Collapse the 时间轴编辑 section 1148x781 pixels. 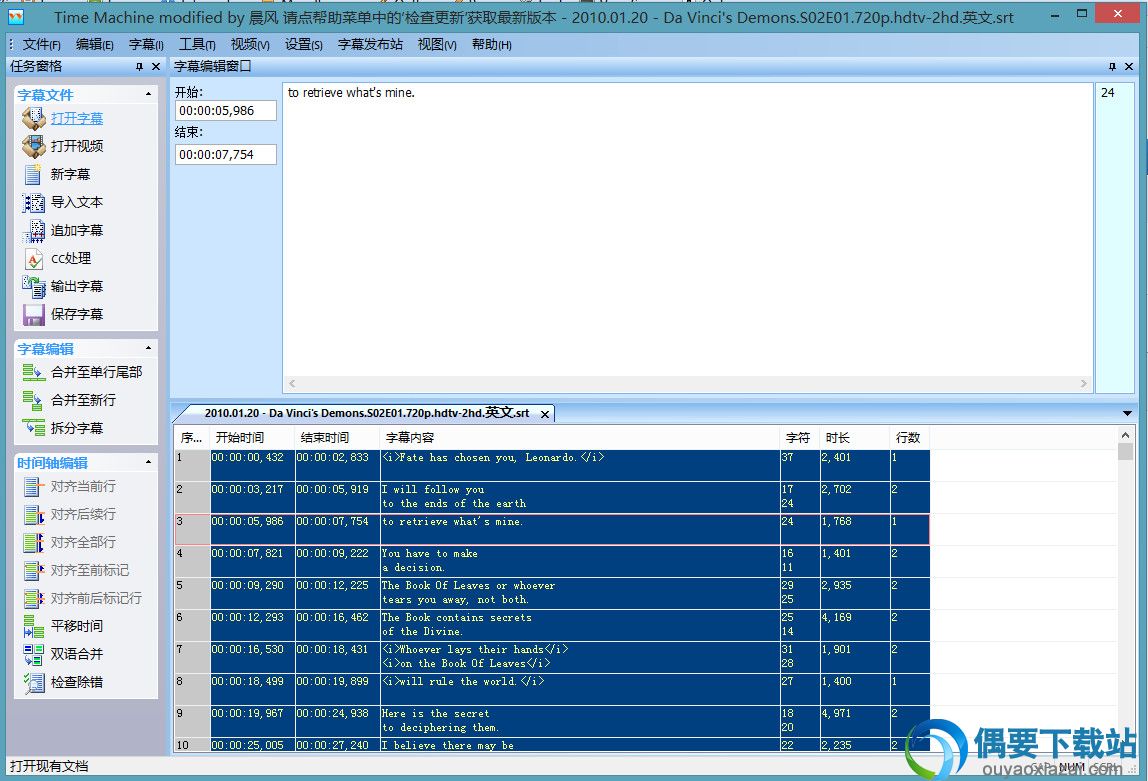tap(149, 463)
